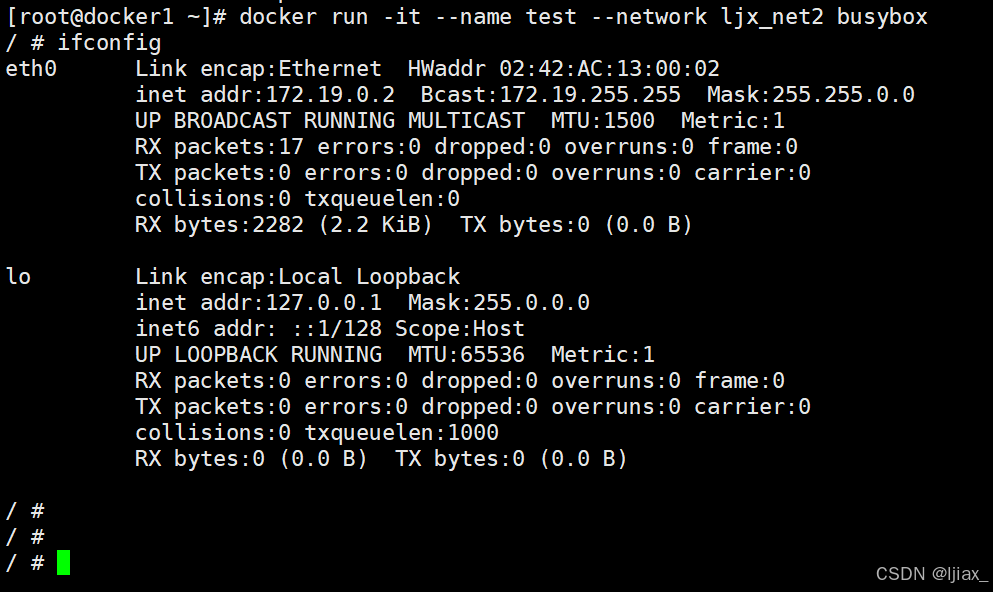
Task: Select inet addr:127.0.0.1
Action: tap(258, 302)
